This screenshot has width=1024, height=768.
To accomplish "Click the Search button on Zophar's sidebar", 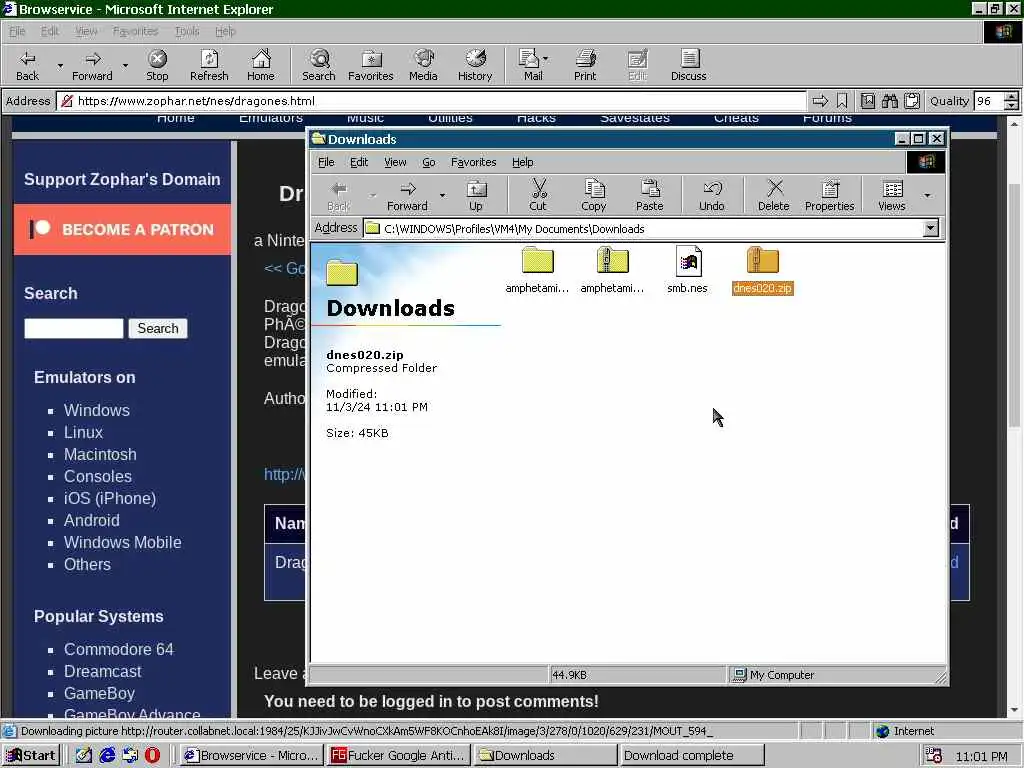I will (158, 328).
